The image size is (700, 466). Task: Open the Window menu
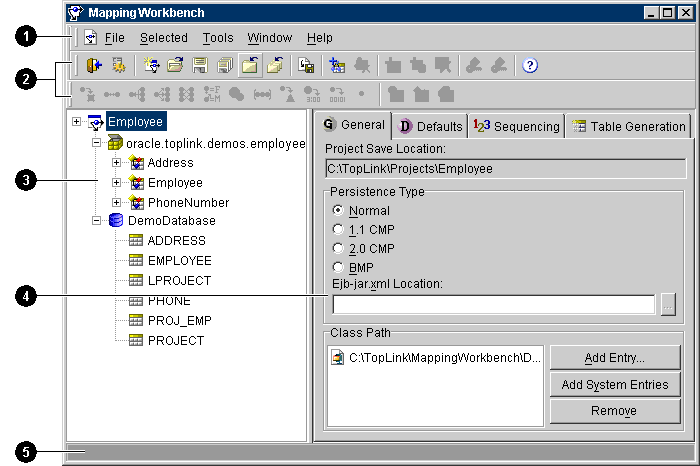(270, 38)
